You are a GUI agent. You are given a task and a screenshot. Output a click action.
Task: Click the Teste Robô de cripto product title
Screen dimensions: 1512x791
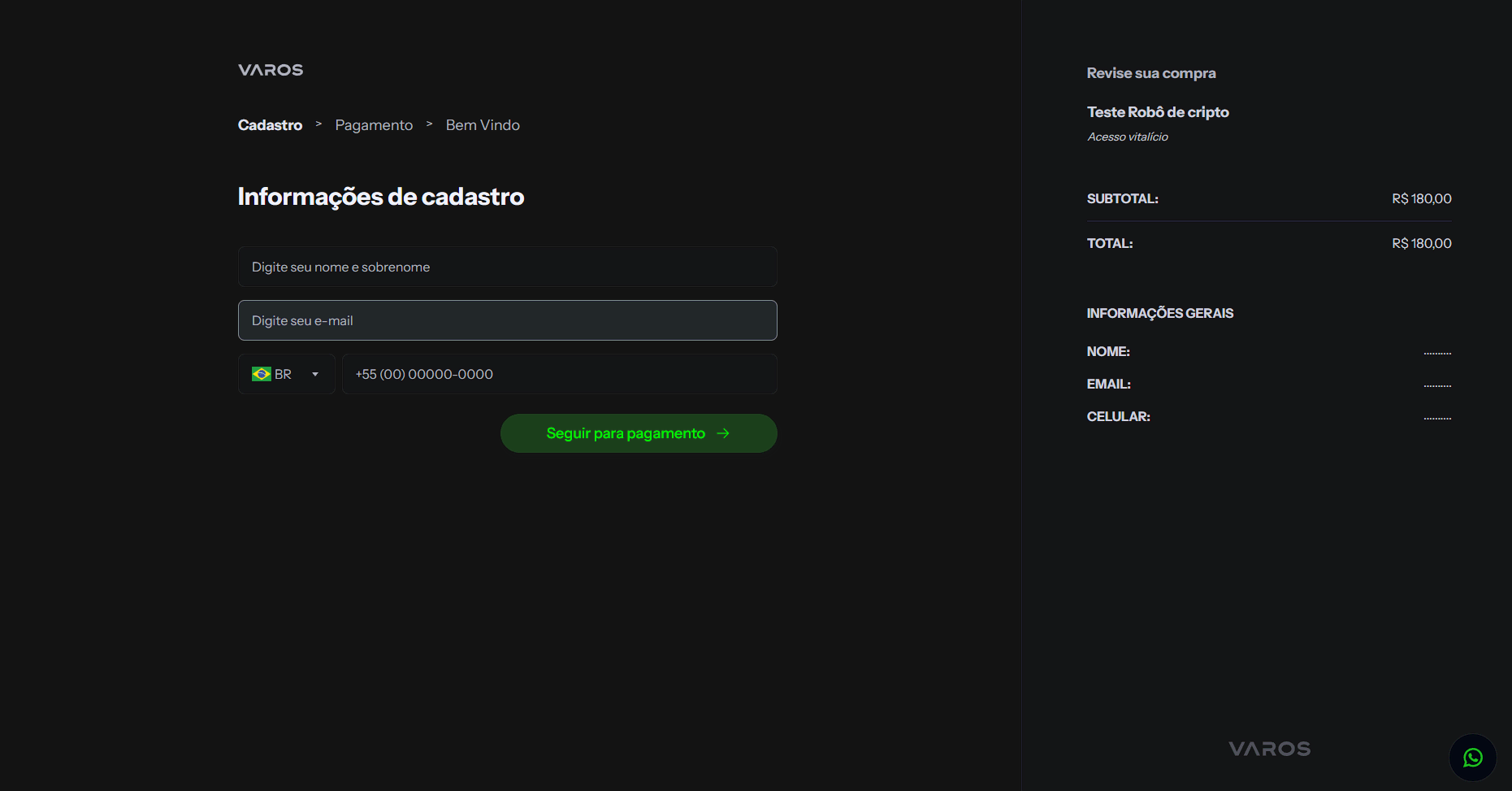(1158, 111)
